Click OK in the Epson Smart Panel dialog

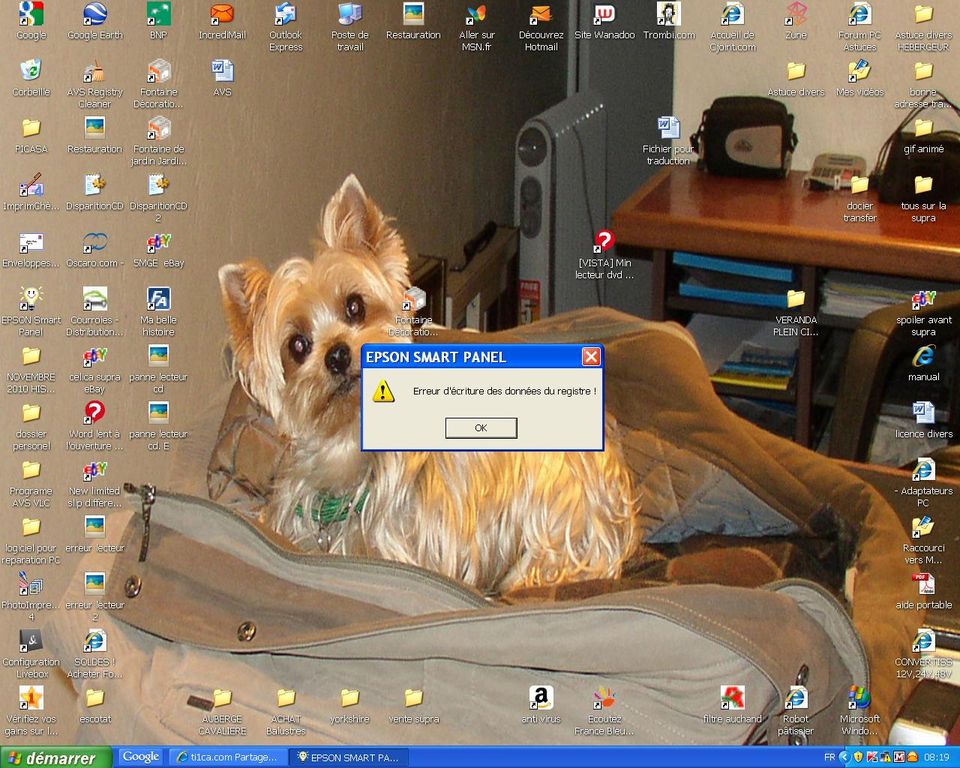point(481,428)
